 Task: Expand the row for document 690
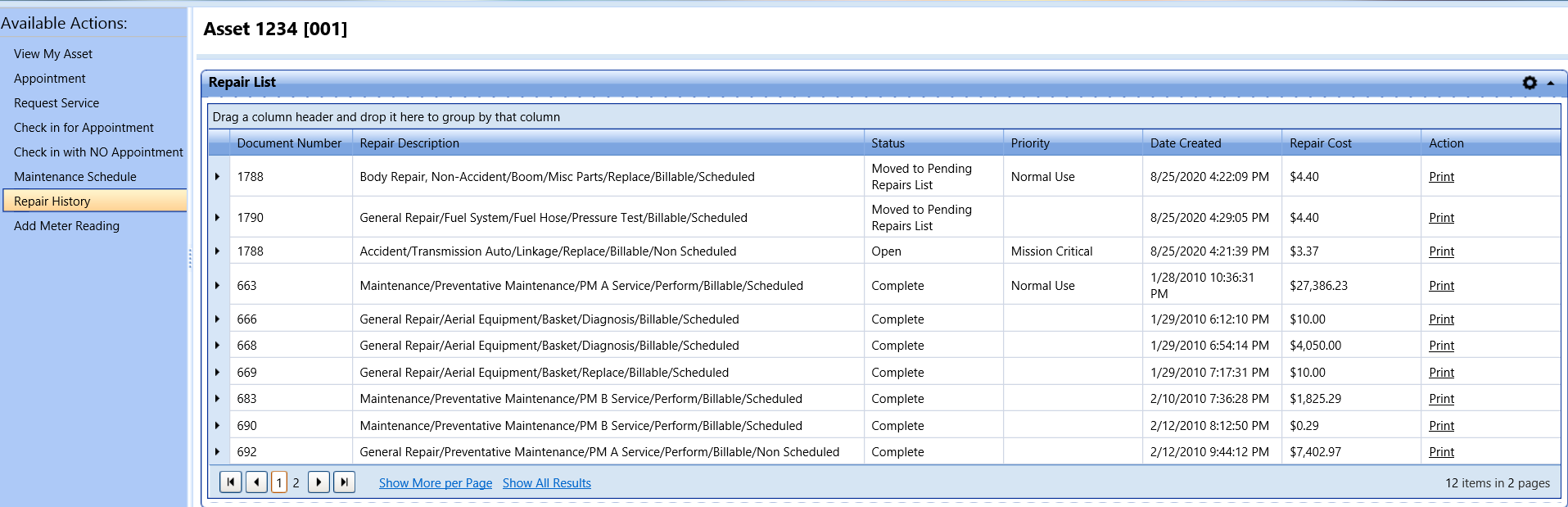(218, 425)
